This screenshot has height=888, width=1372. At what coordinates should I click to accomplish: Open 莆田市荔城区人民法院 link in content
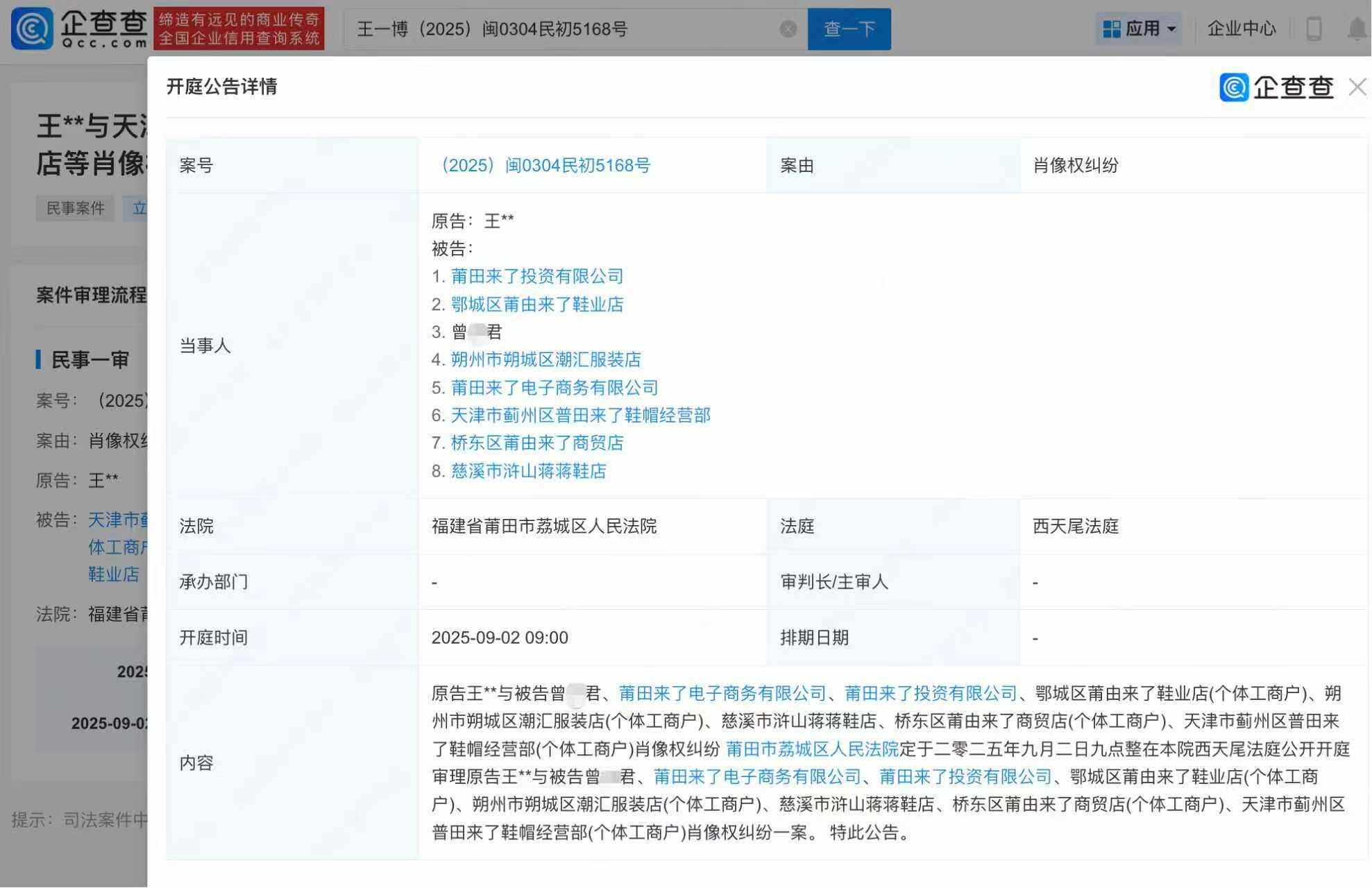[811, 749]
